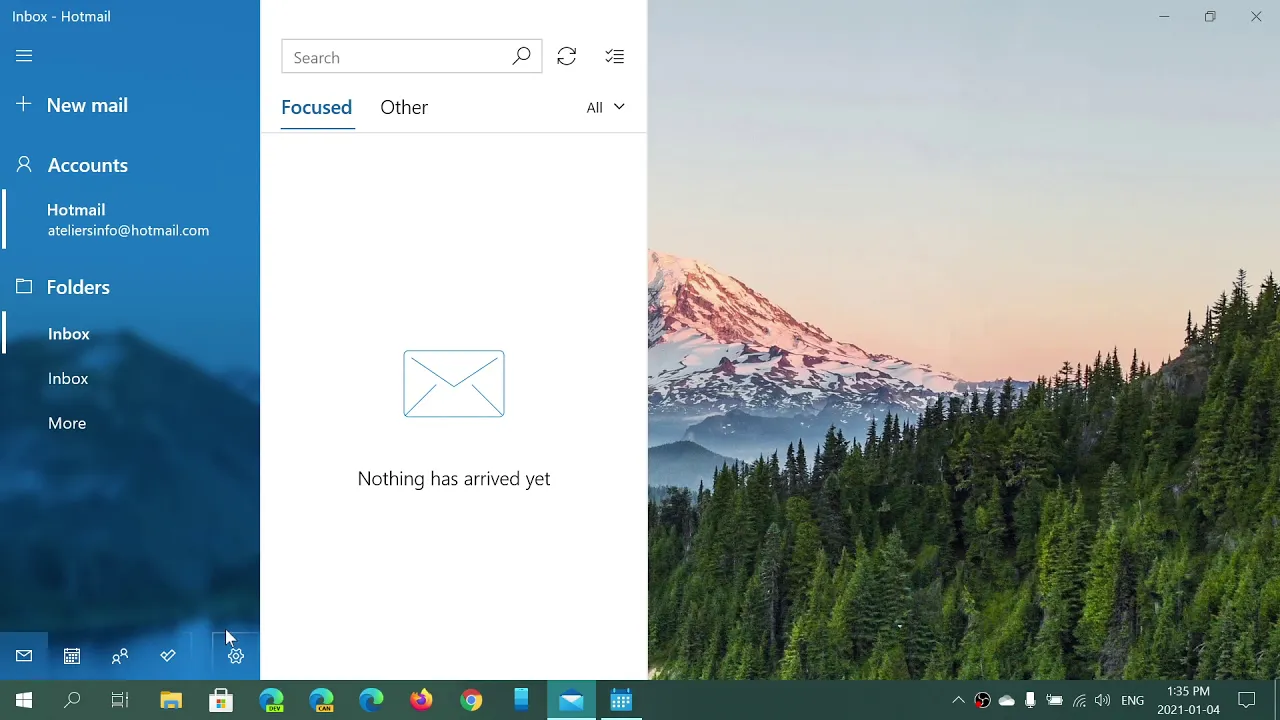Open Task View on the taskbar

pos(120,701)
